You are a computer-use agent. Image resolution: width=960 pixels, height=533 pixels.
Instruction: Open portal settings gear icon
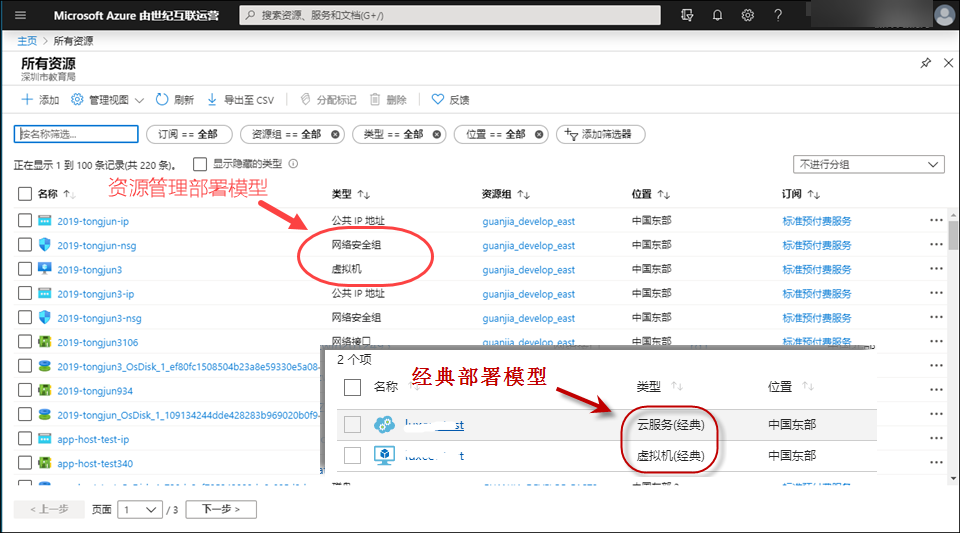pos(747,15)
